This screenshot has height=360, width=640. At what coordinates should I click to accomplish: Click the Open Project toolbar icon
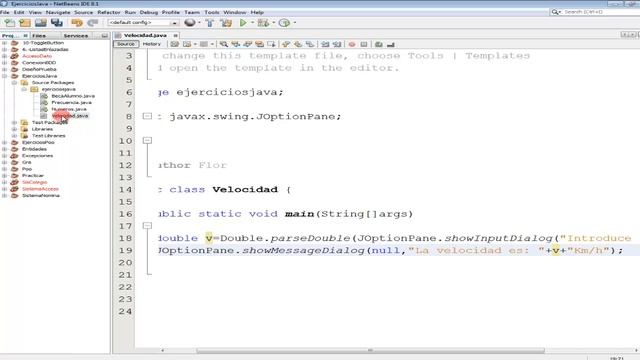(x=40, y=23)
